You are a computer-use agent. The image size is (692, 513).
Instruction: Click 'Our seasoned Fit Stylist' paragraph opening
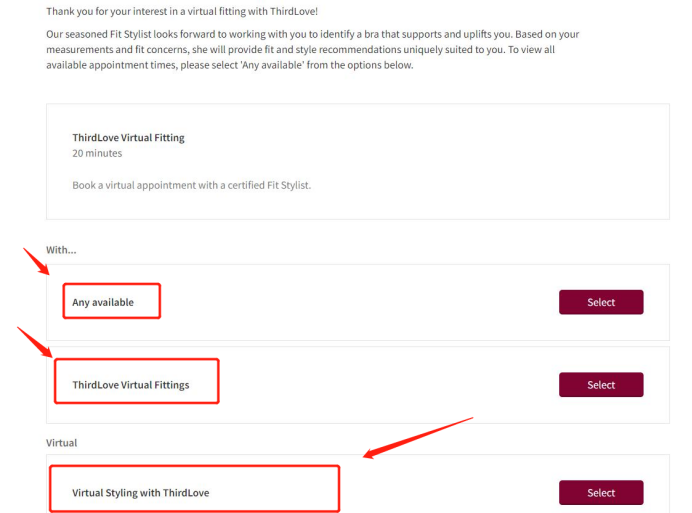click(99, 34)
